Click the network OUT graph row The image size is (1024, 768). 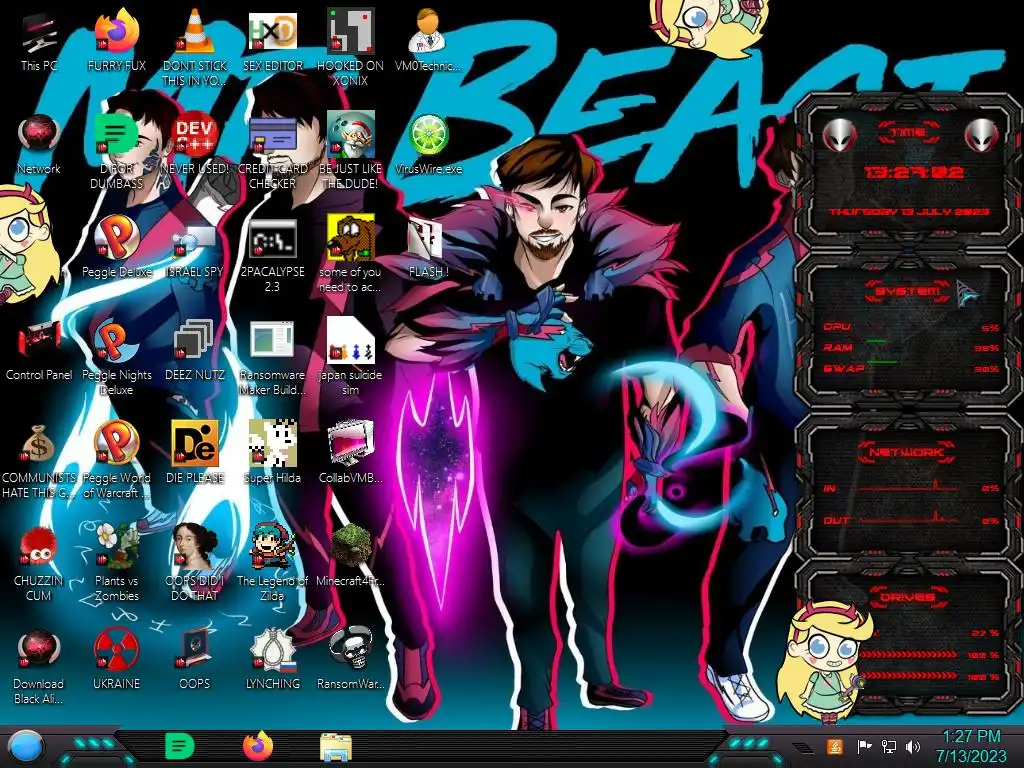point(911,520)
